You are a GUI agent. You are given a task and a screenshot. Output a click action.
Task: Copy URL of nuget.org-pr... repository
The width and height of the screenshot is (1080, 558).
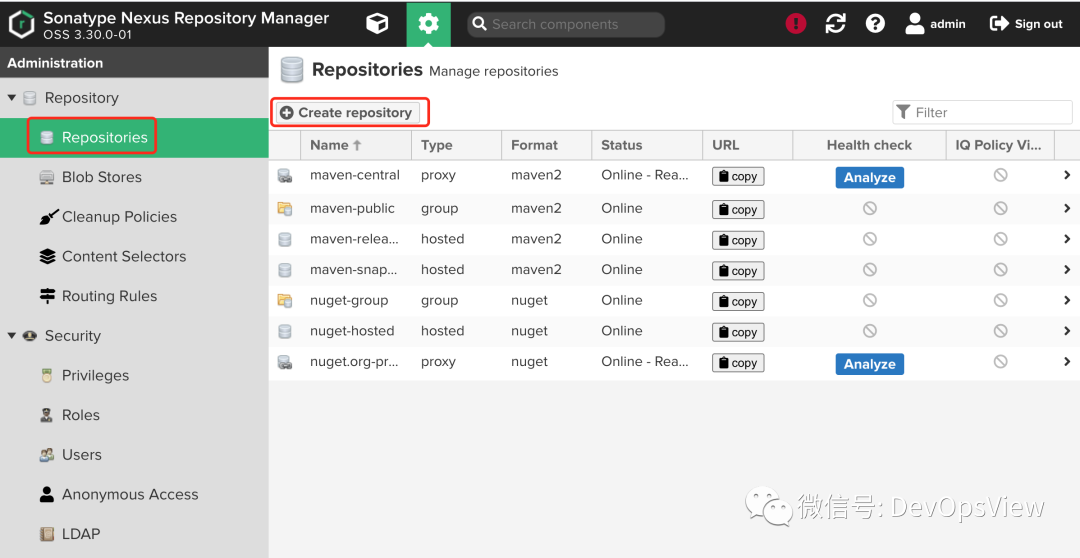[738, 363]
